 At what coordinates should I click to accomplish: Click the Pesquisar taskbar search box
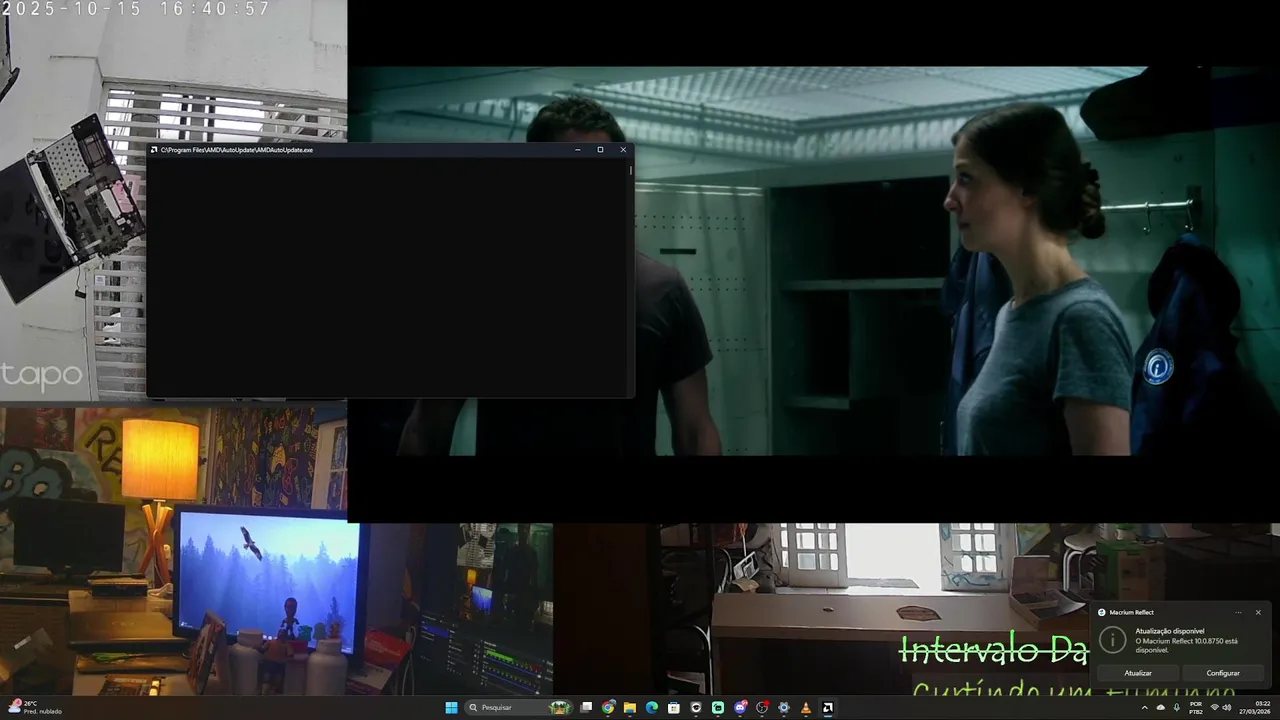(x=518, y=708)
